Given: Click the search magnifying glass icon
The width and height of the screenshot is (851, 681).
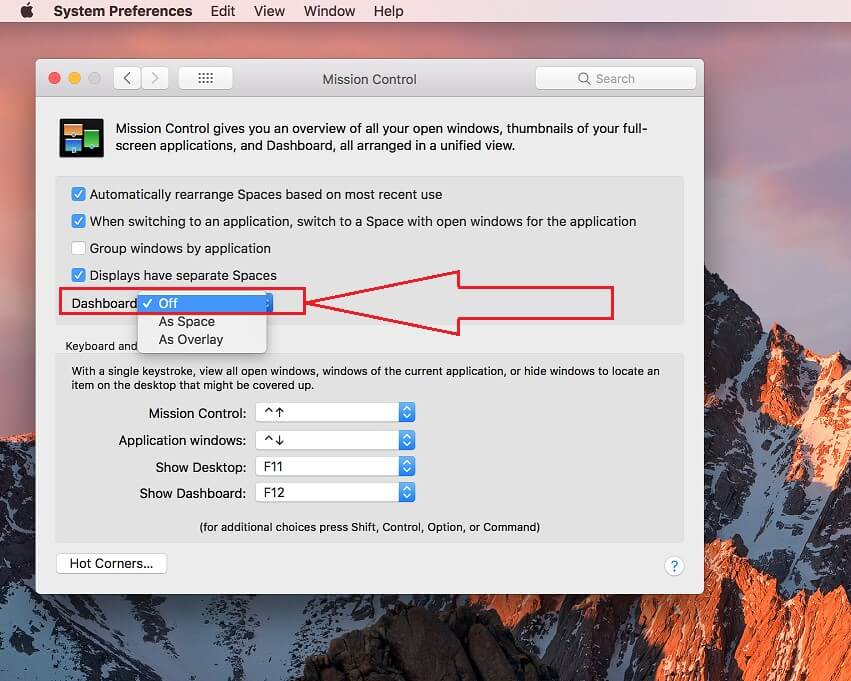Looking at the screenshot, I should [x=583, y=77].
